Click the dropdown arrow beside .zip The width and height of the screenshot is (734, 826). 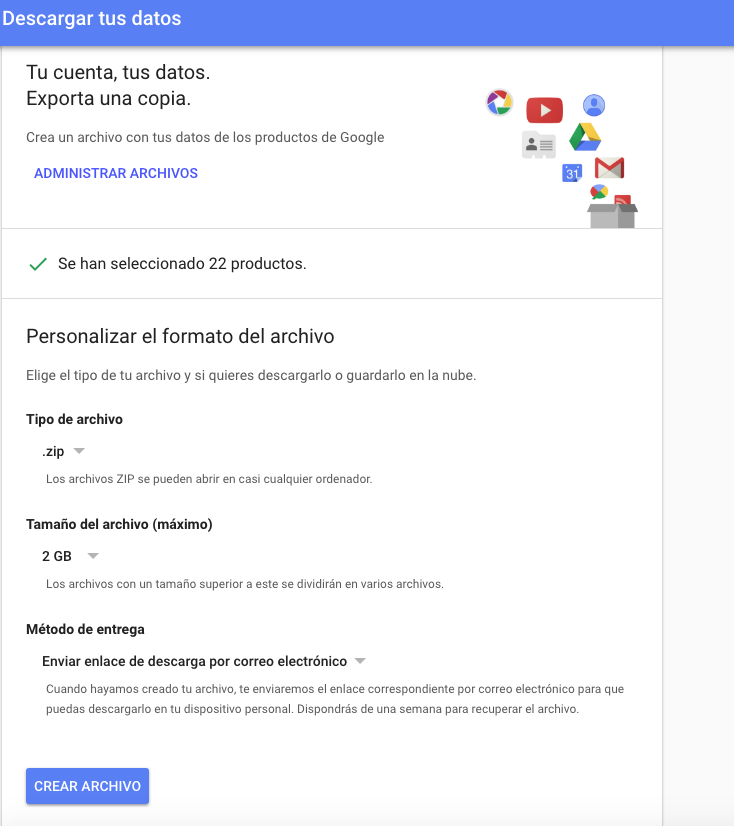click(x=80, y=452)
